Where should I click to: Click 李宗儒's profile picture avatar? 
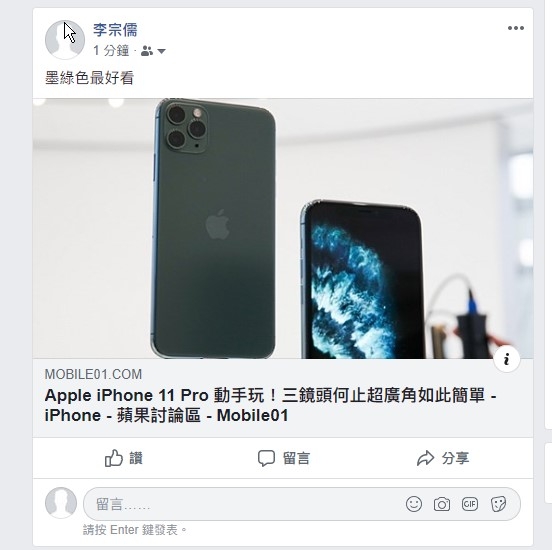[65, 40]
